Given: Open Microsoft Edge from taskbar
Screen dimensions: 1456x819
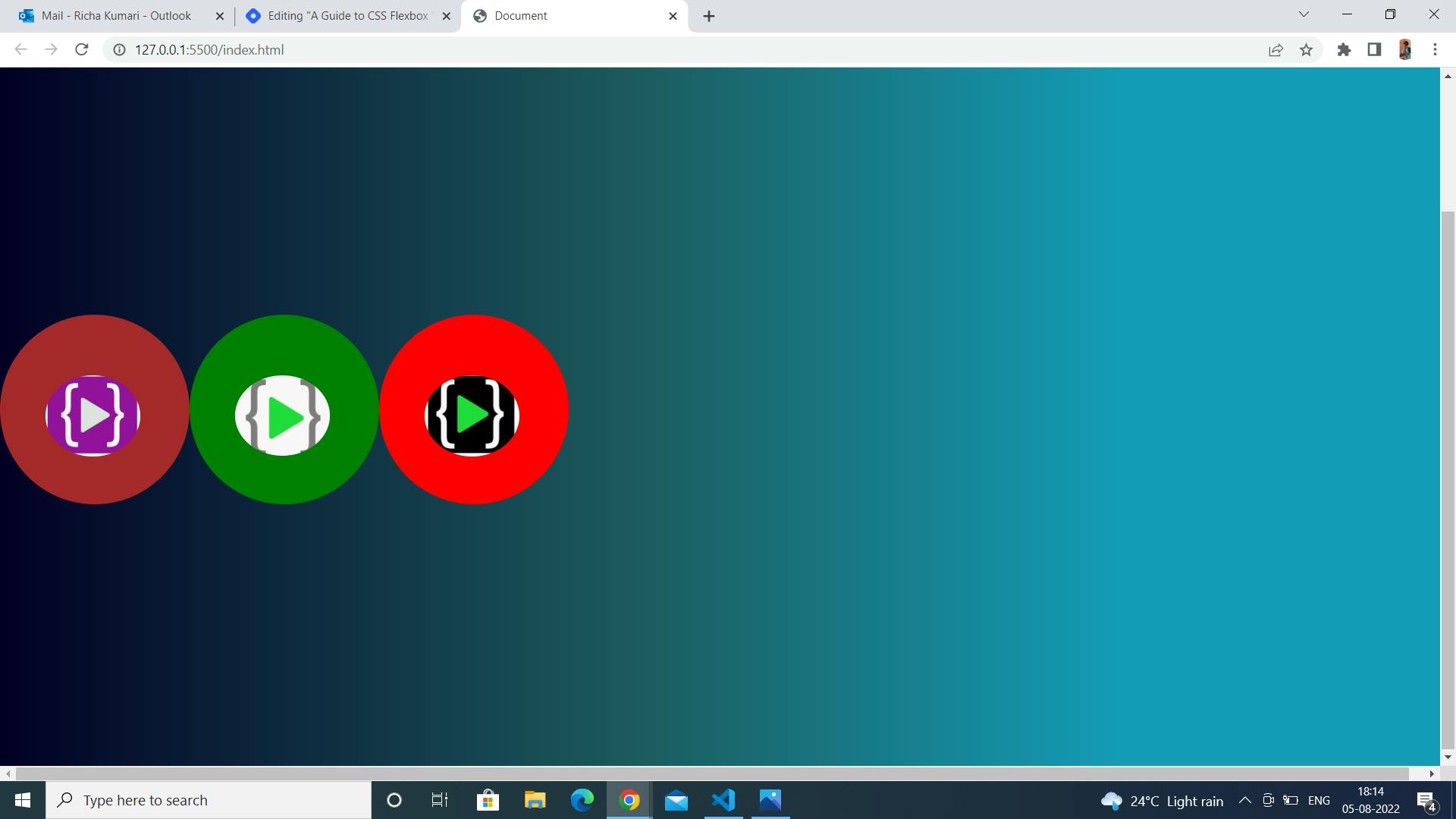Looking at the screenshot, I should [582, 800].
